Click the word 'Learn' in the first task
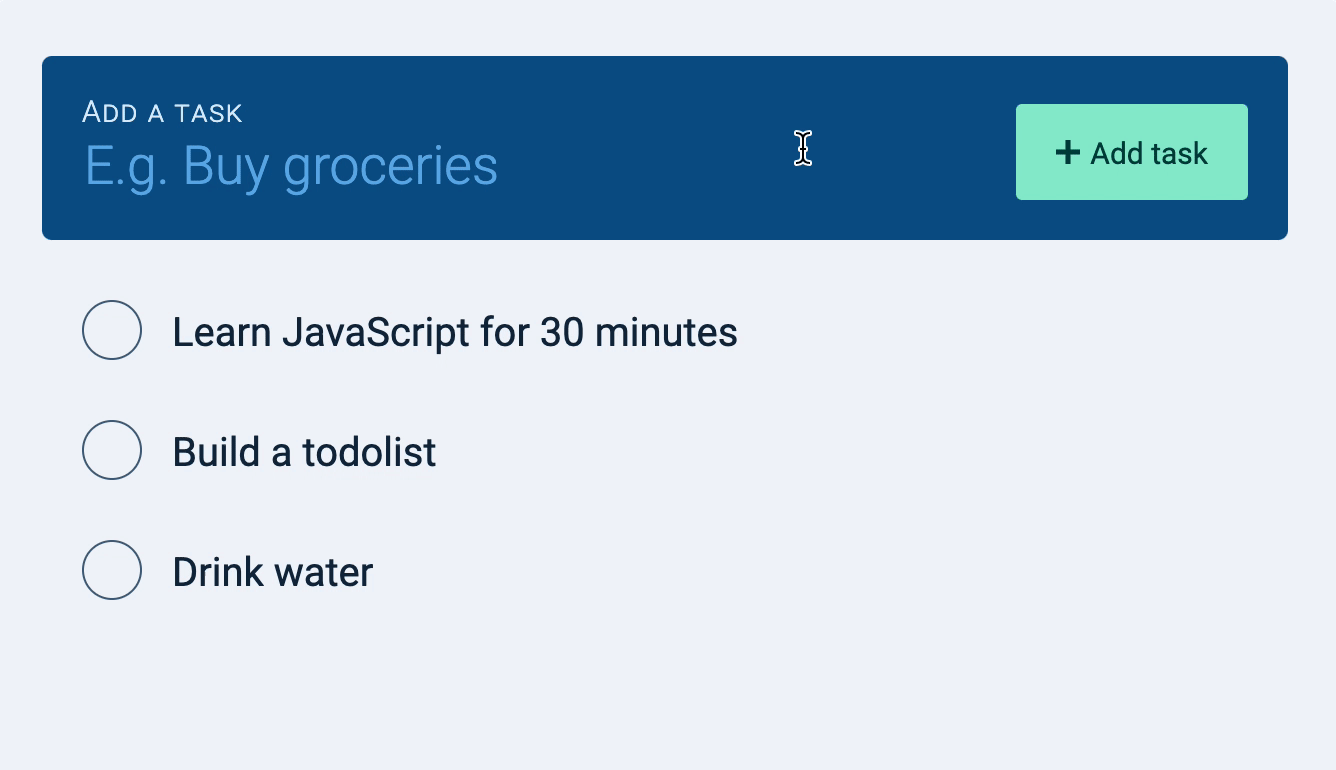The image size is (1336, 770). coord(221,332)
